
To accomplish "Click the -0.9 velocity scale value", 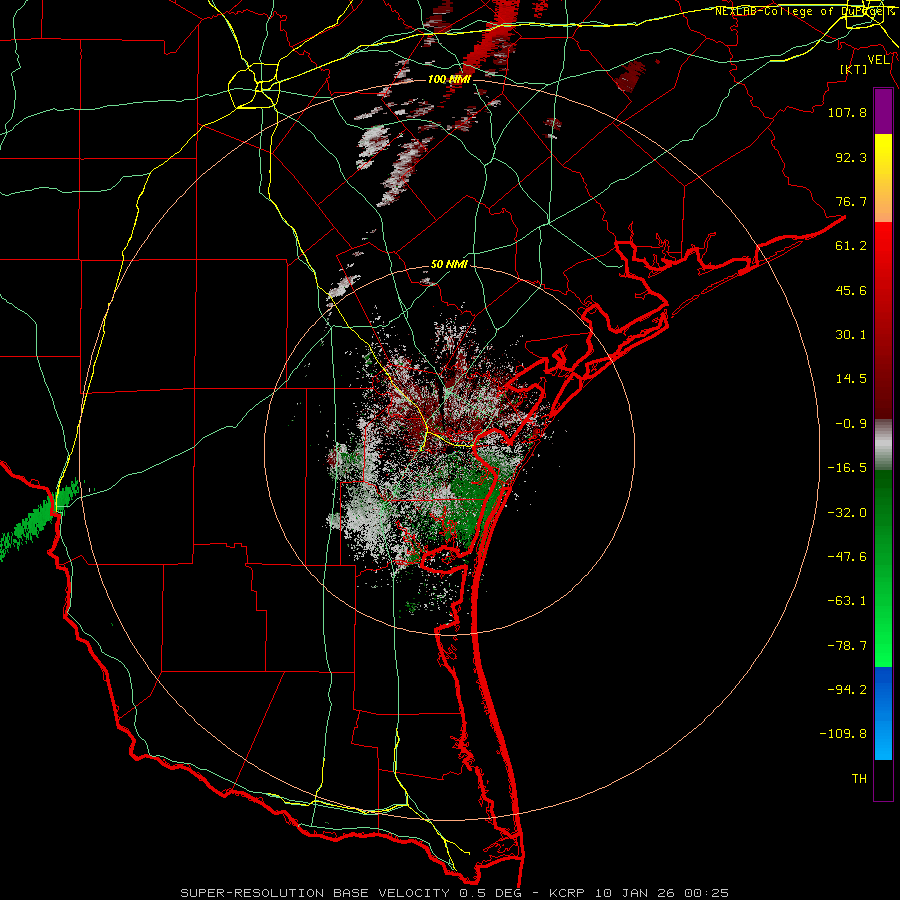I will (851, 424).
